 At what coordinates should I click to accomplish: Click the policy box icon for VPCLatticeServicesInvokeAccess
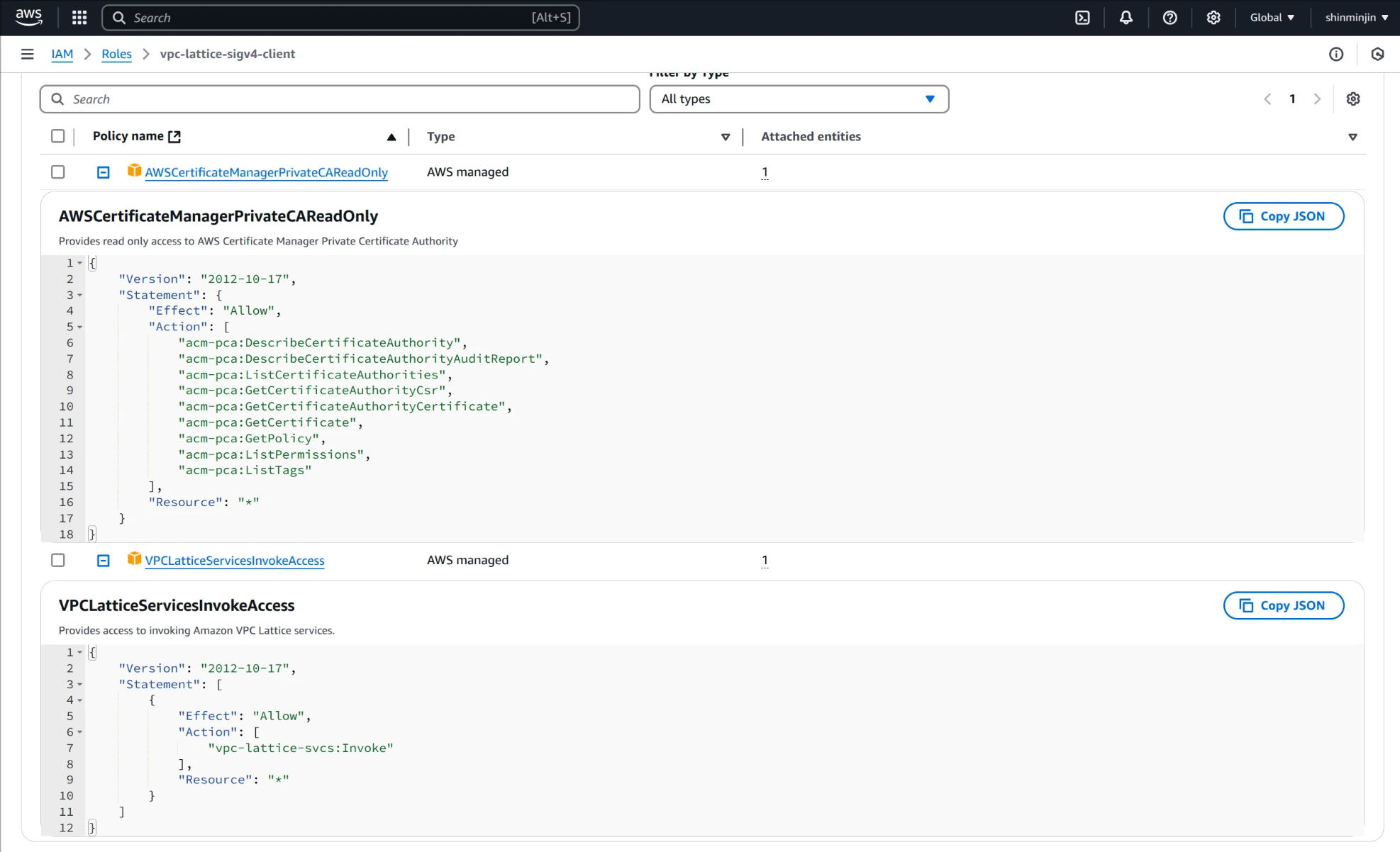[x=134, y=559]
